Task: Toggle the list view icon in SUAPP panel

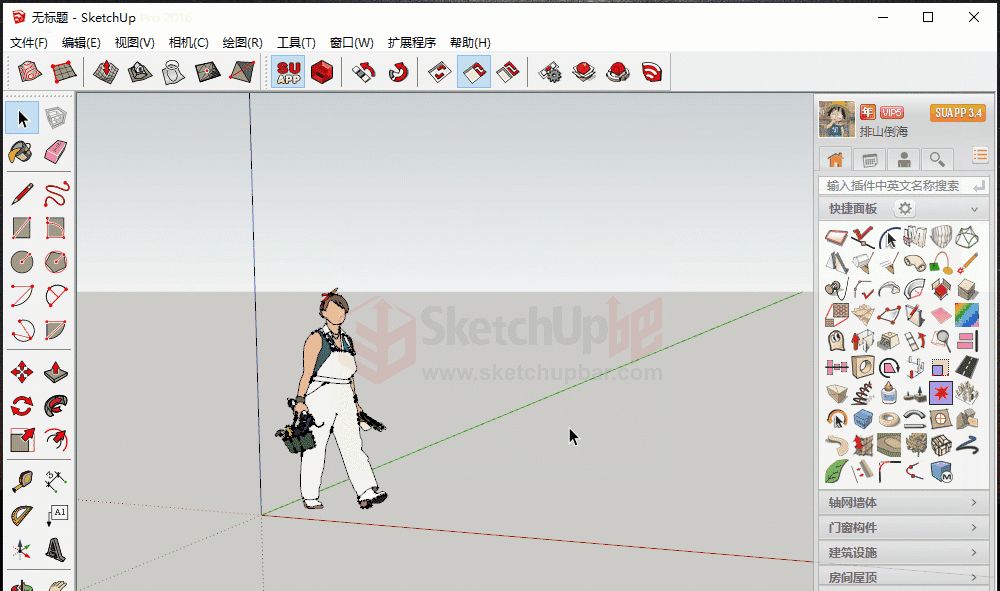Action: tap(980, 156)
